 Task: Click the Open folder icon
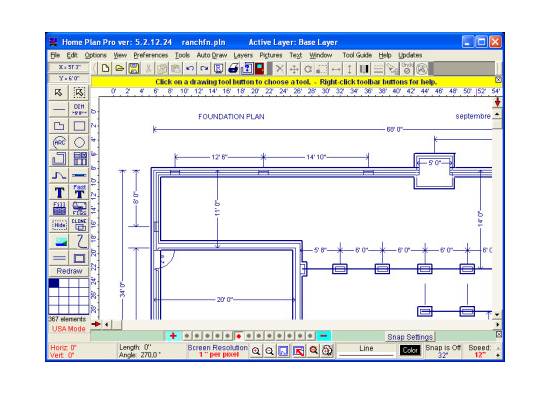pos(119,68)
